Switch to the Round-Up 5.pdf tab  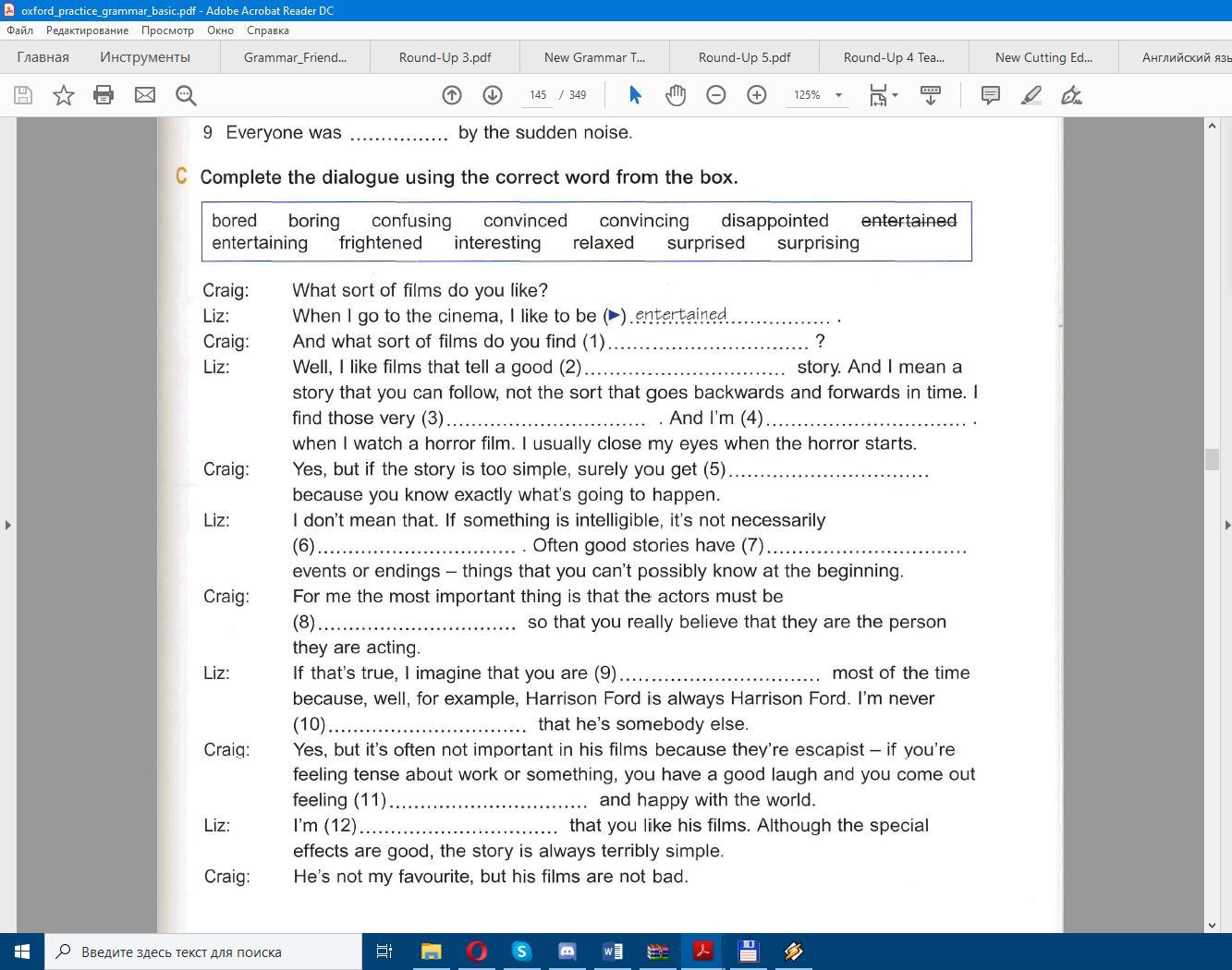tap(744, 57)
